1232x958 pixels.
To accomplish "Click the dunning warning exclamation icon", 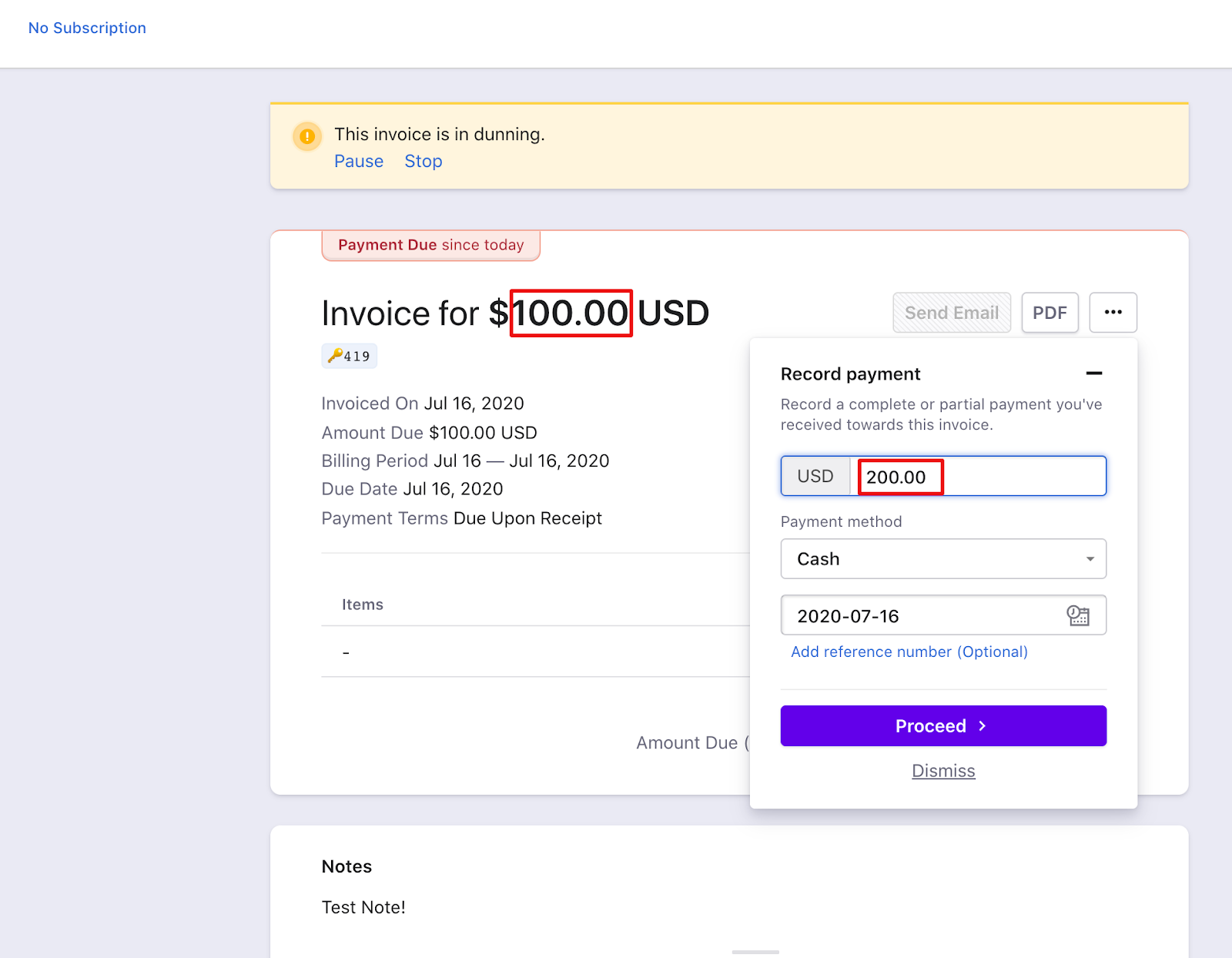I will point(307,136).
